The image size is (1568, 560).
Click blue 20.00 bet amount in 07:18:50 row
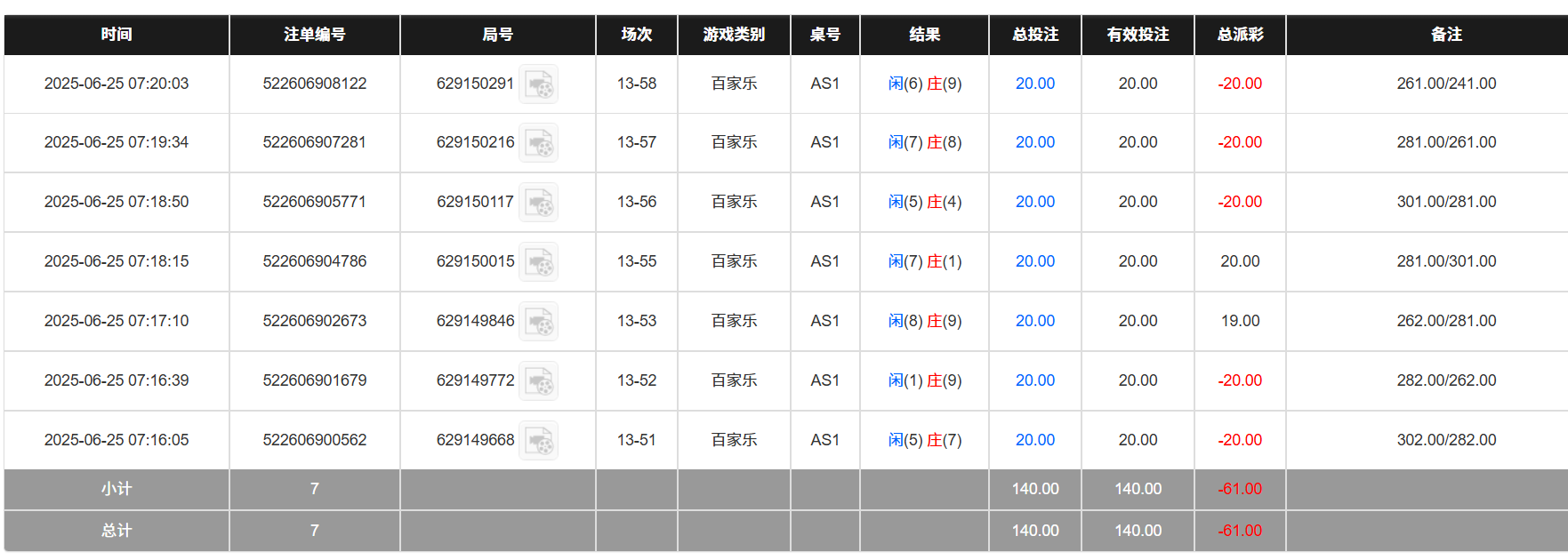coord(1034,202)
